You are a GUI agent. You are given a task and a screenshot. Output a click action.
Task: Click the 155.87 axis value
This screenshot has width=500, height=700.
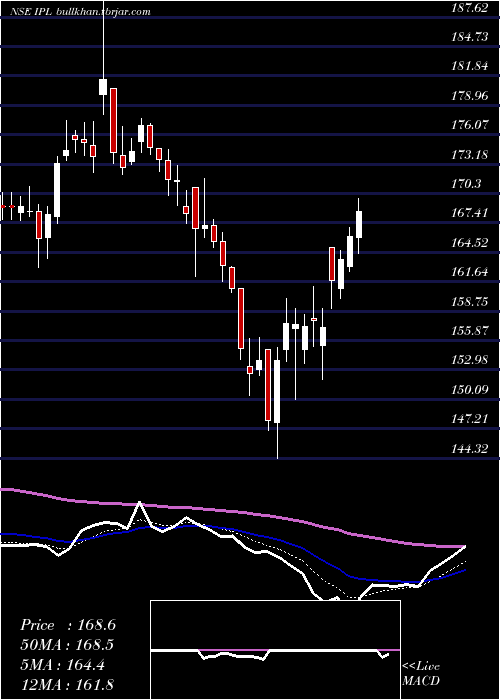(x=470, y=331)
